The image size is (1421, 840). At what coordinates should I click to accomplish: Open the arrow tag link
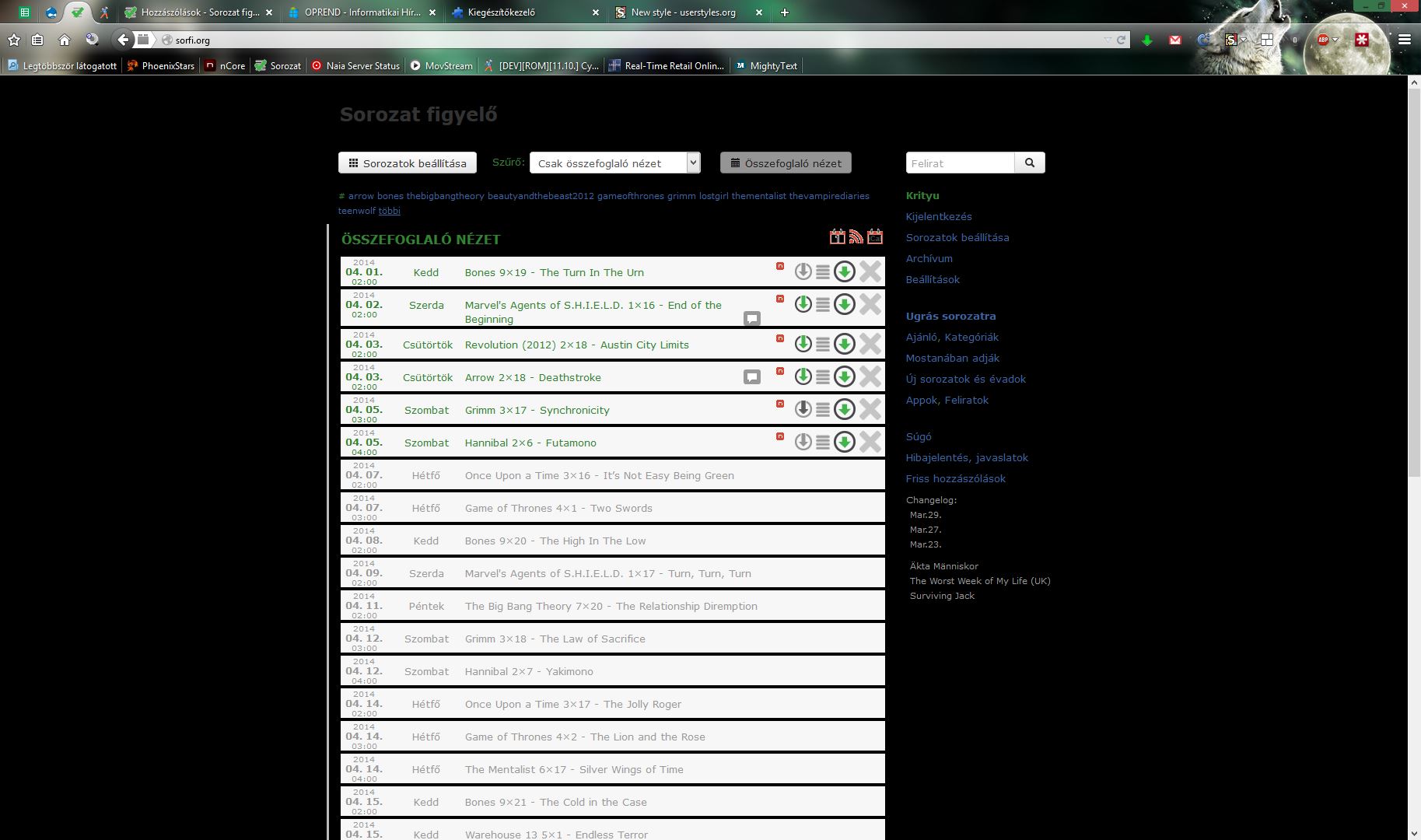tap(361, 196)
